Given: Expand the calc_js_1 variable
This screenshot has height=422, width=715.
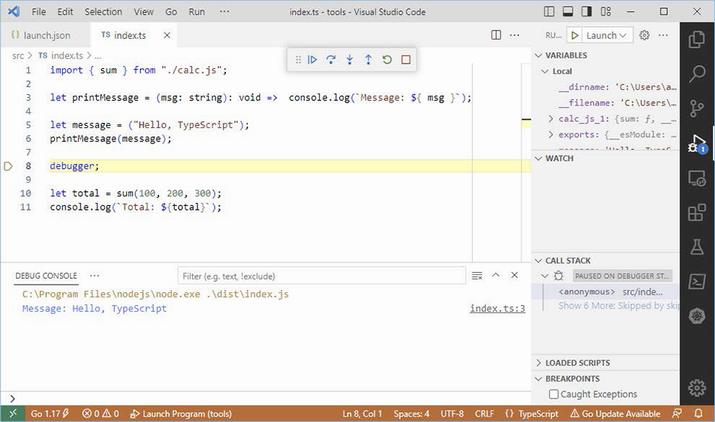Looking at the screenshot, I should click(x=550, y=119).
